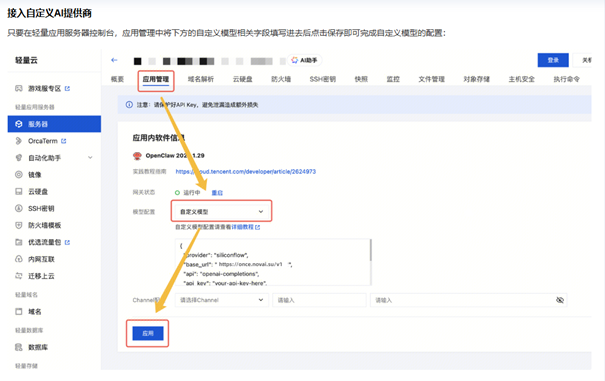The height and width of the screenshot is (381, 605).
Task: Open the AI助手 assistant button
Action: (x=304, y=60)
